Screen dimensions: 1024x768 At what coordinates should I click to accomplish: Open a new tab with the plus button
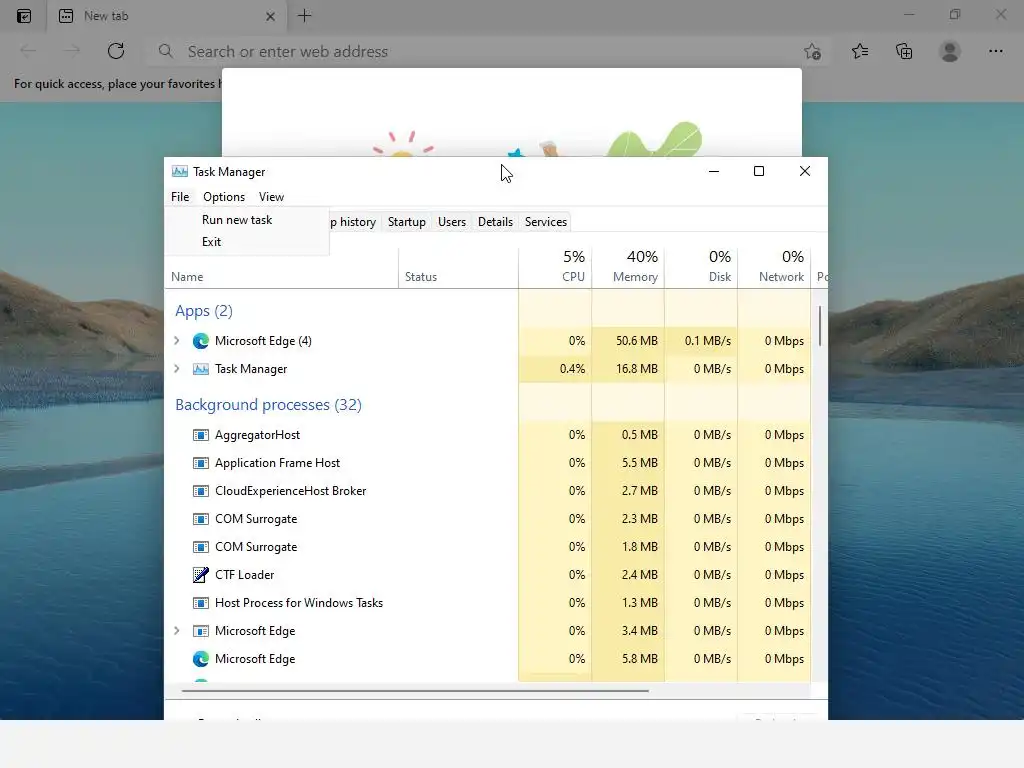coord(304,16)
